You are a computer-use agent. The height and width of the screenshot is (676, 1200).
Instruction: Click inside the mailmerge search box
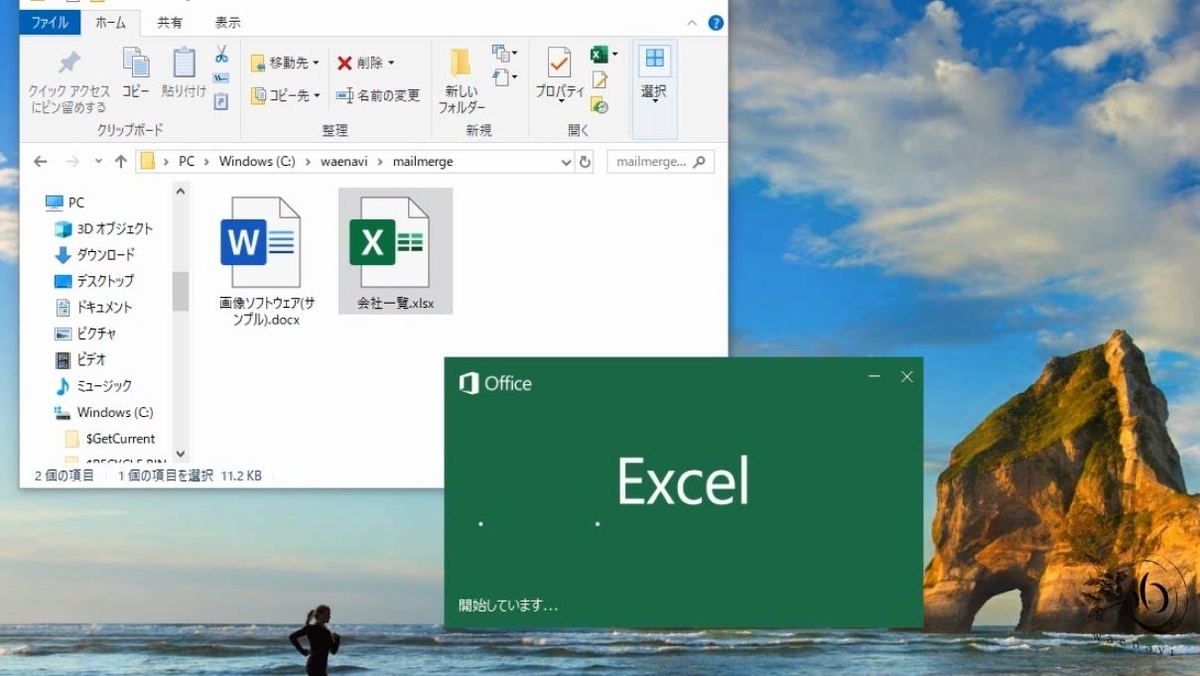coord(655,161)
